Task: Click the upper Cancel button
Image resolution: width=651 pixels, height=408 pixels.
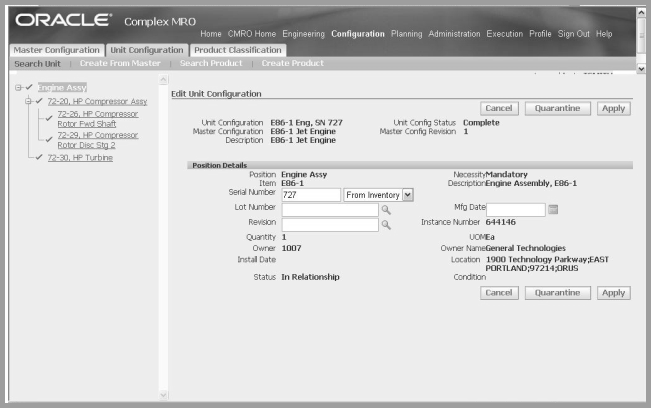Action: coord(499,108)
